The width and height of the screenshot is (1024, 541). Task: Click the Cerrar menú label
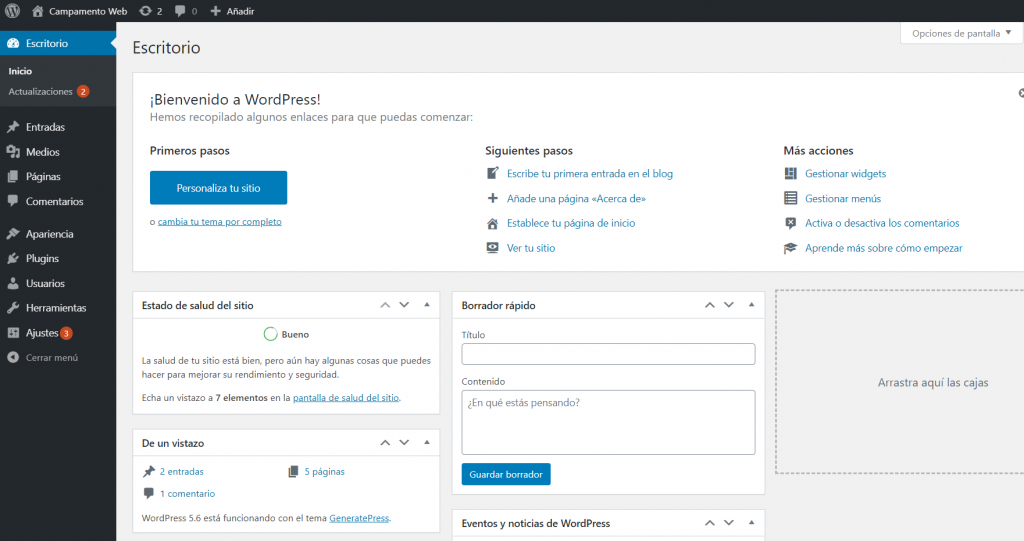tap(52, 357)
